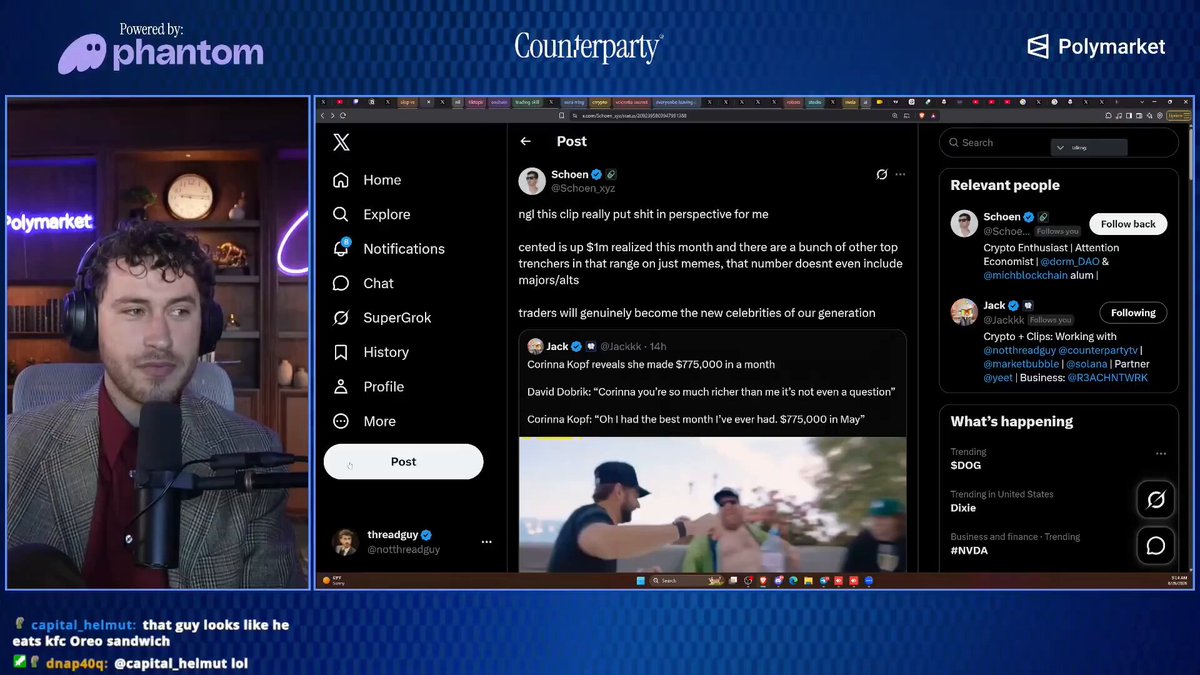Open the taskbar weather widget
Screen dimensions: 1200x675
(333, 580)
